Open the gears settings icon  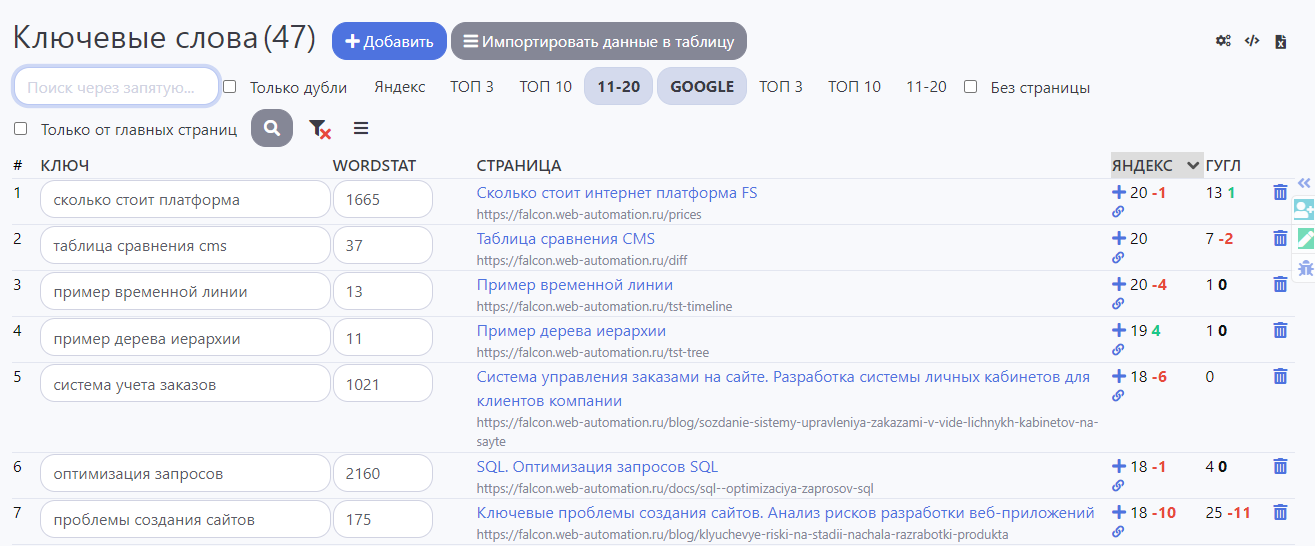pos(1223,41)
